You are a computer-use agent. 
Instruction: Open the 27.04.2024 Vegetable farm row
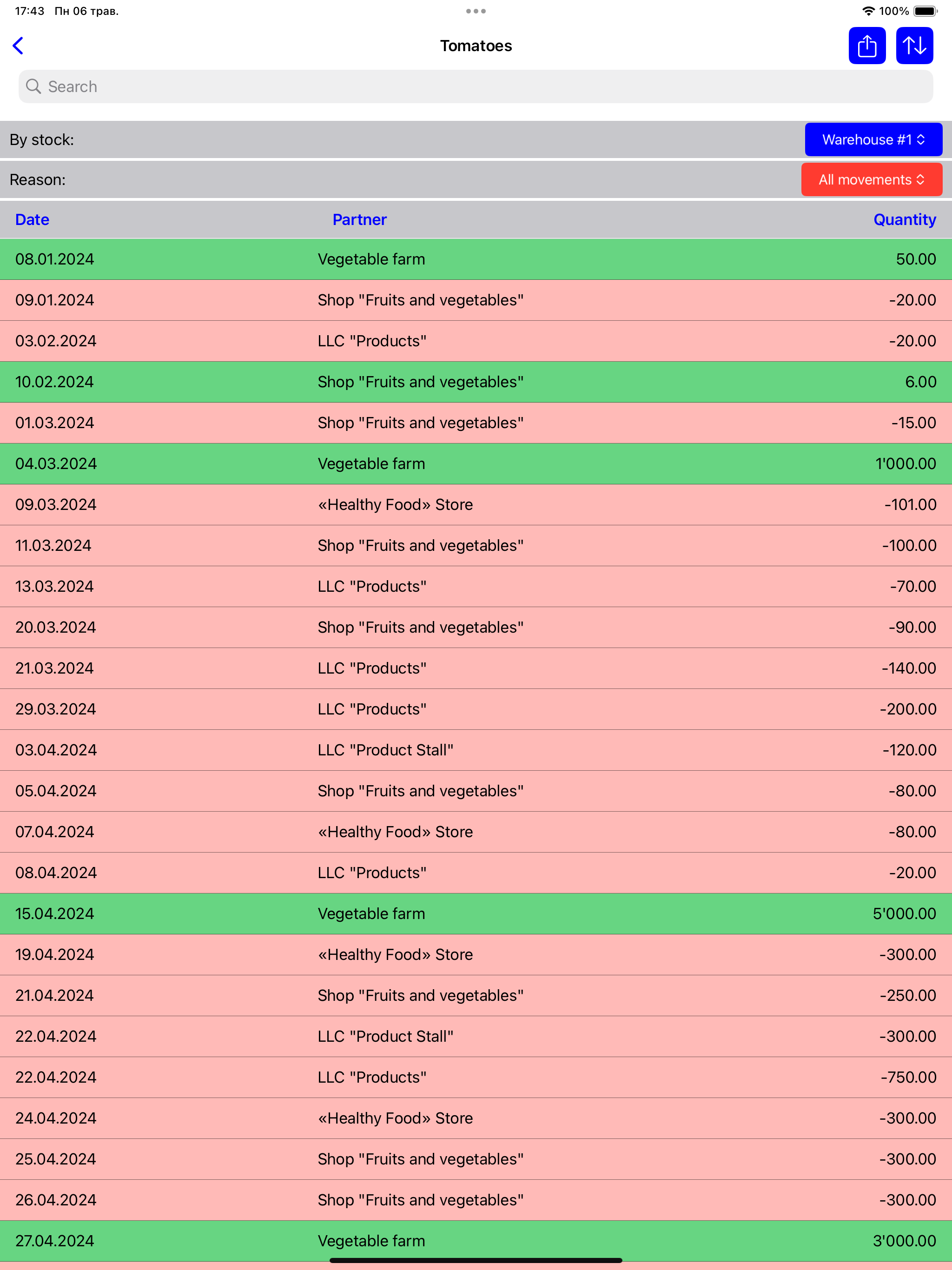click(476, 1241)
